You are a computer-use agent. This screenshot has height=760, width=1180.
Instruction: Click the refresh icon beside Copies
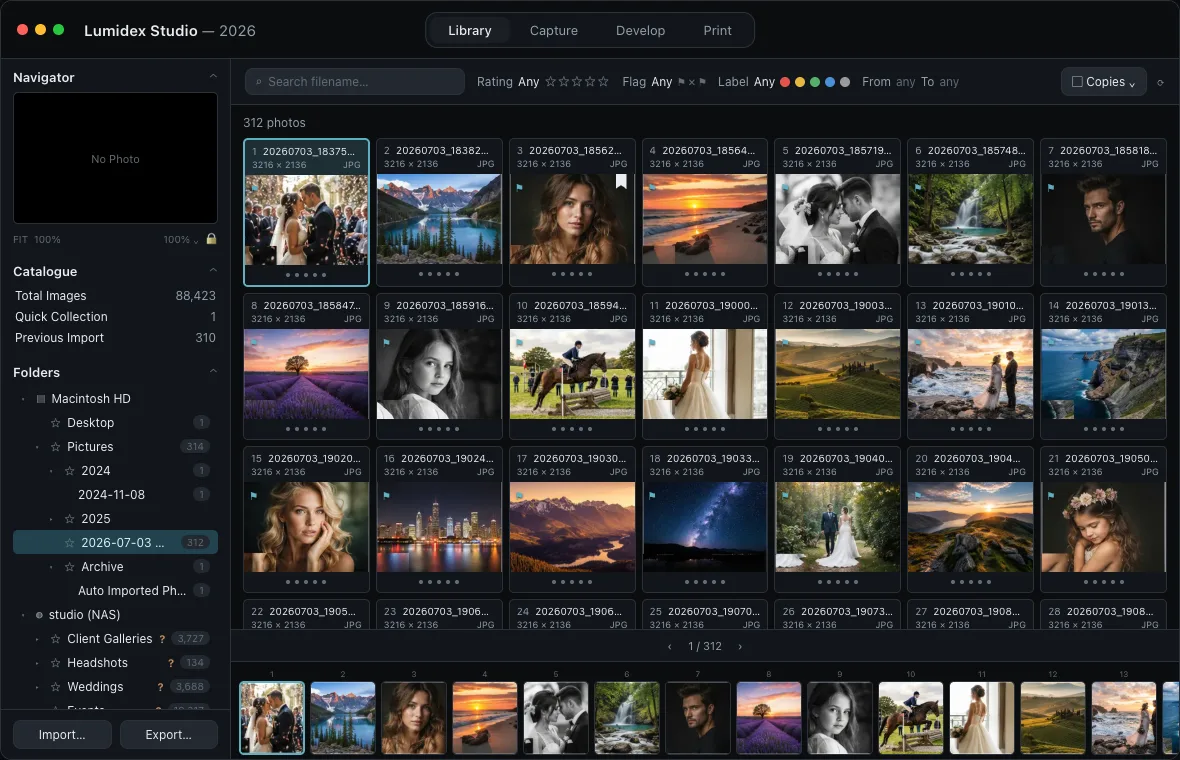(1160, 82)
